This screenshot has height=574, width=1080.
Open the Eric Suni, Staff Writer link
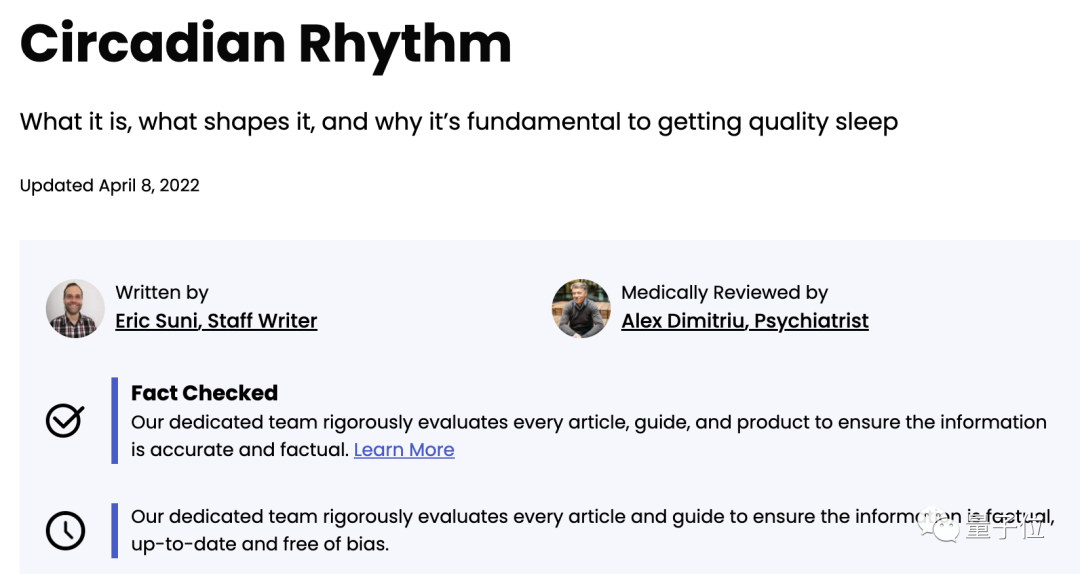point(216,321)
